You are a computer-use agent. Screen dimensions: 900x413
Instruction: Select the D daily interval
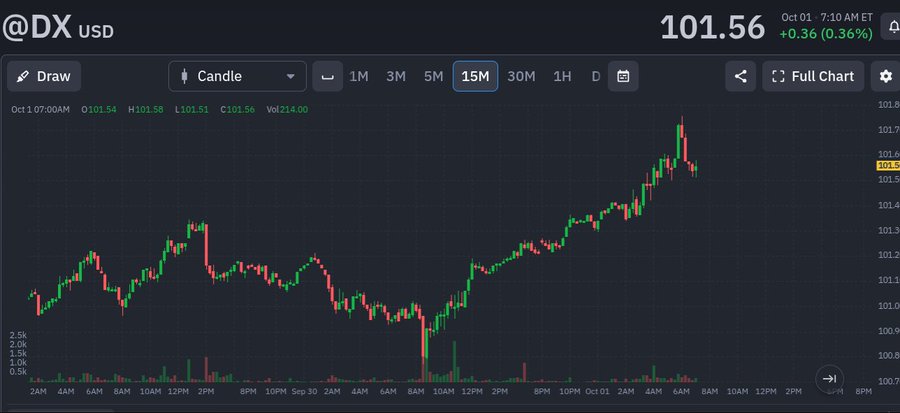[x=596, y=76]
